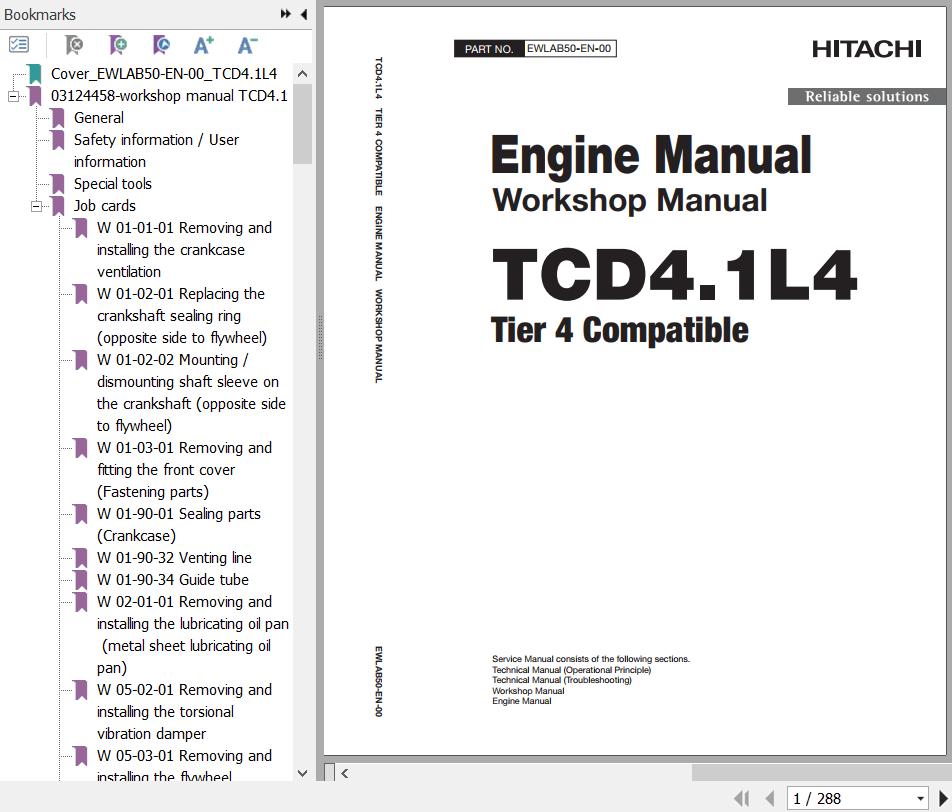Open the Cover_EWLAB50-EN-00_TCD4.1L4 bookmark
The width and height of the screenshot is (952, 812).
[x=164, y=73]
